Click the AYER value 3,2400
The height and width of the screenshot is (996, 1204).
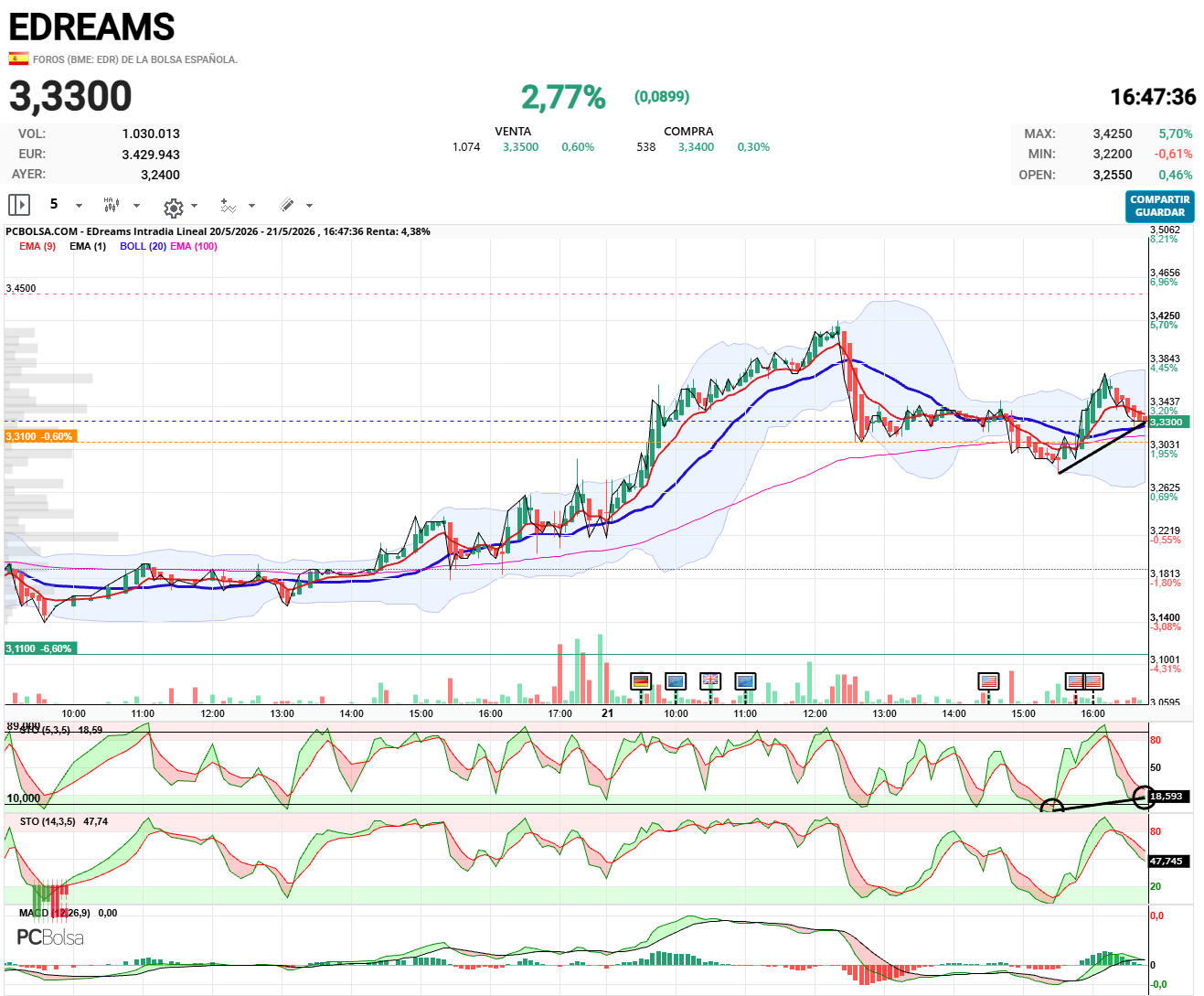160,175
